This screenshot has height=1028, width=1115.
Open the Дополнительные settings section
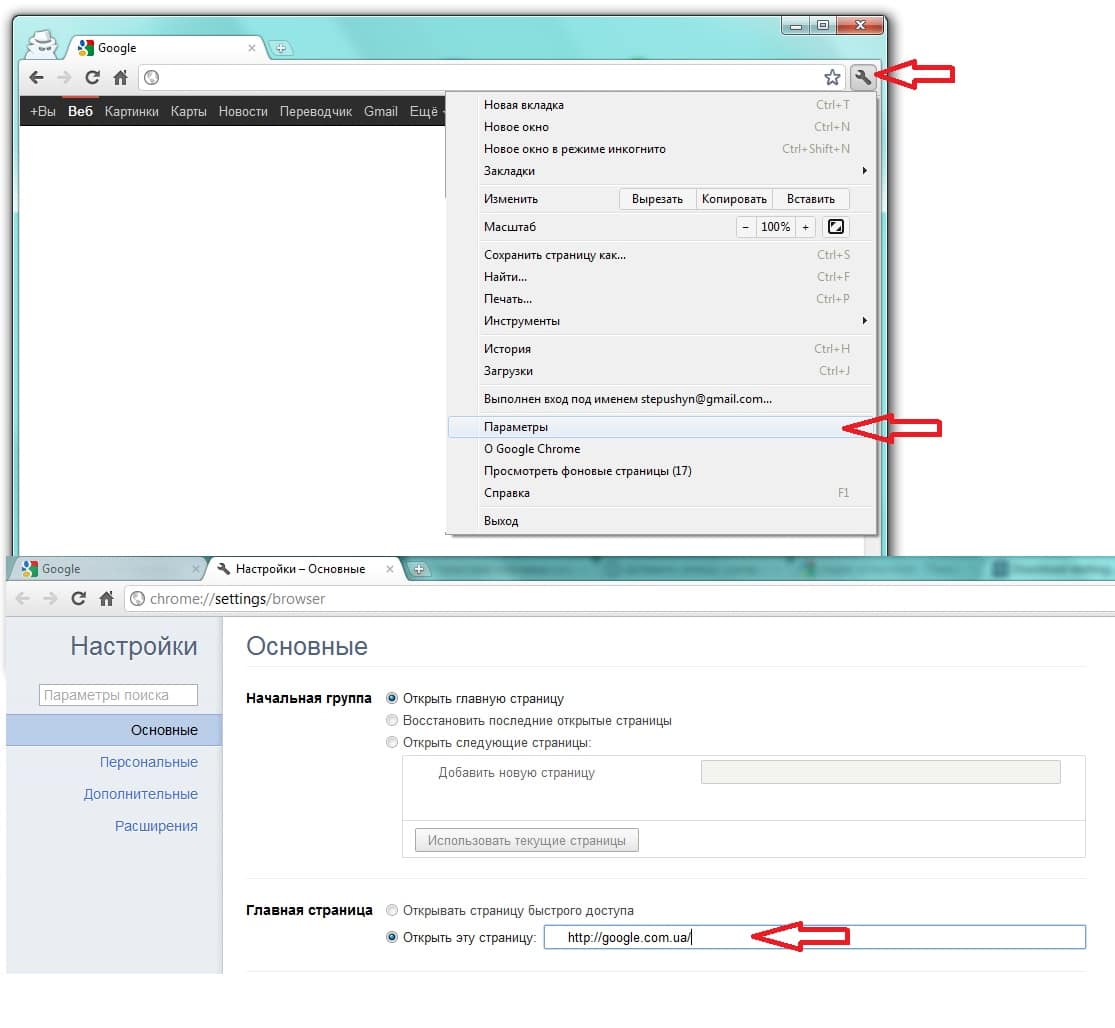(x=141, y=794)
